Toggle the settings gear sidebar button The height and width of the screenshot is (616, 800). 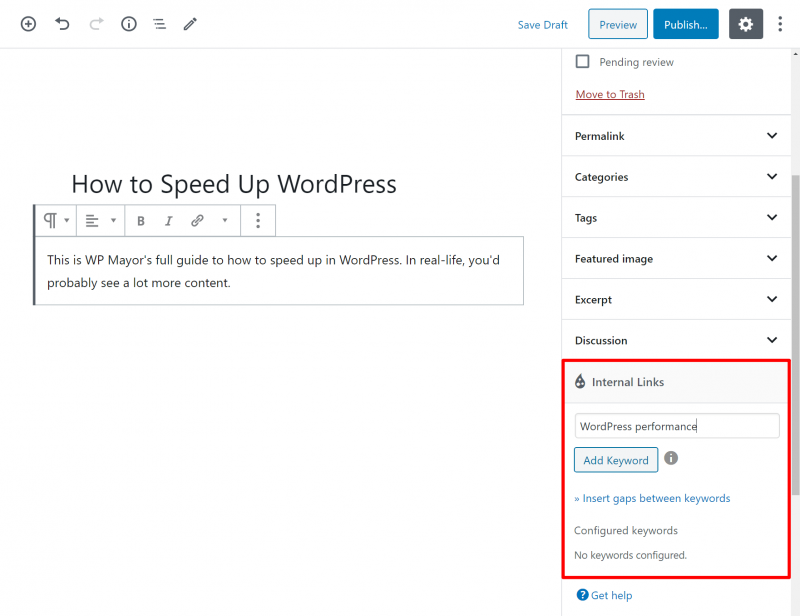coord(745,24)
